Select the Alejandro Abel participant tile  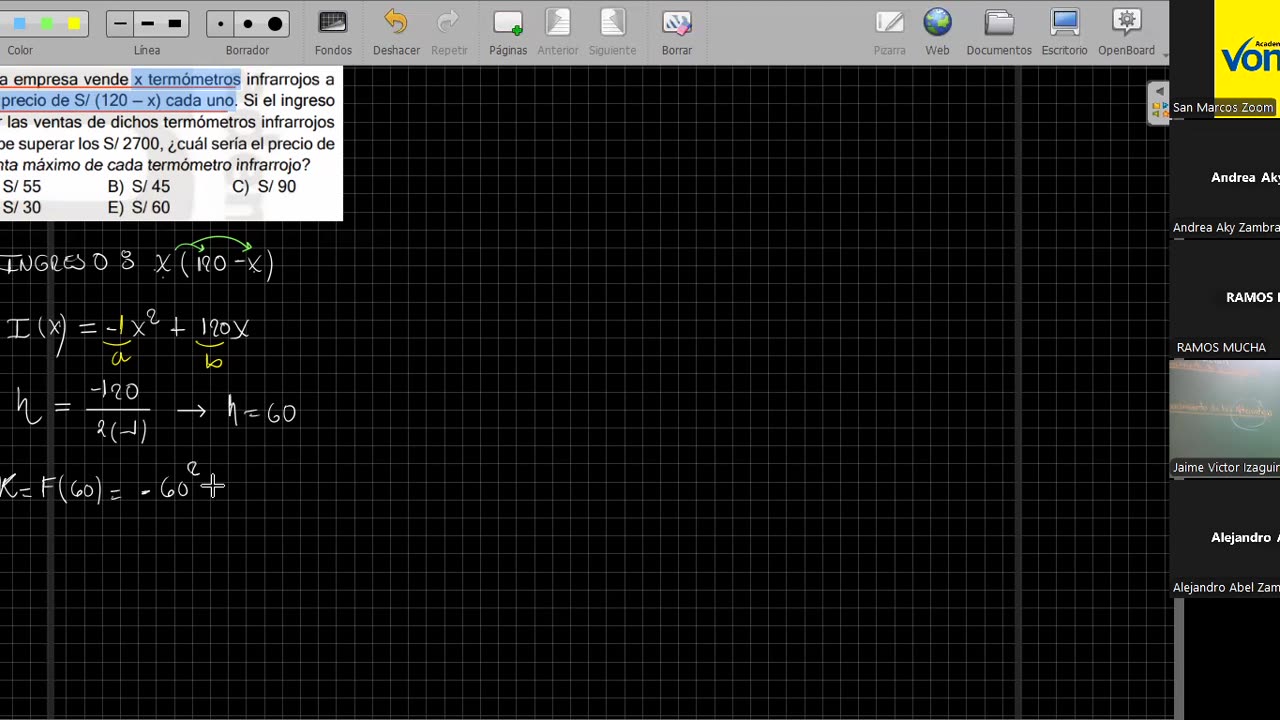pyautogui.click(x=1225, y=538)
